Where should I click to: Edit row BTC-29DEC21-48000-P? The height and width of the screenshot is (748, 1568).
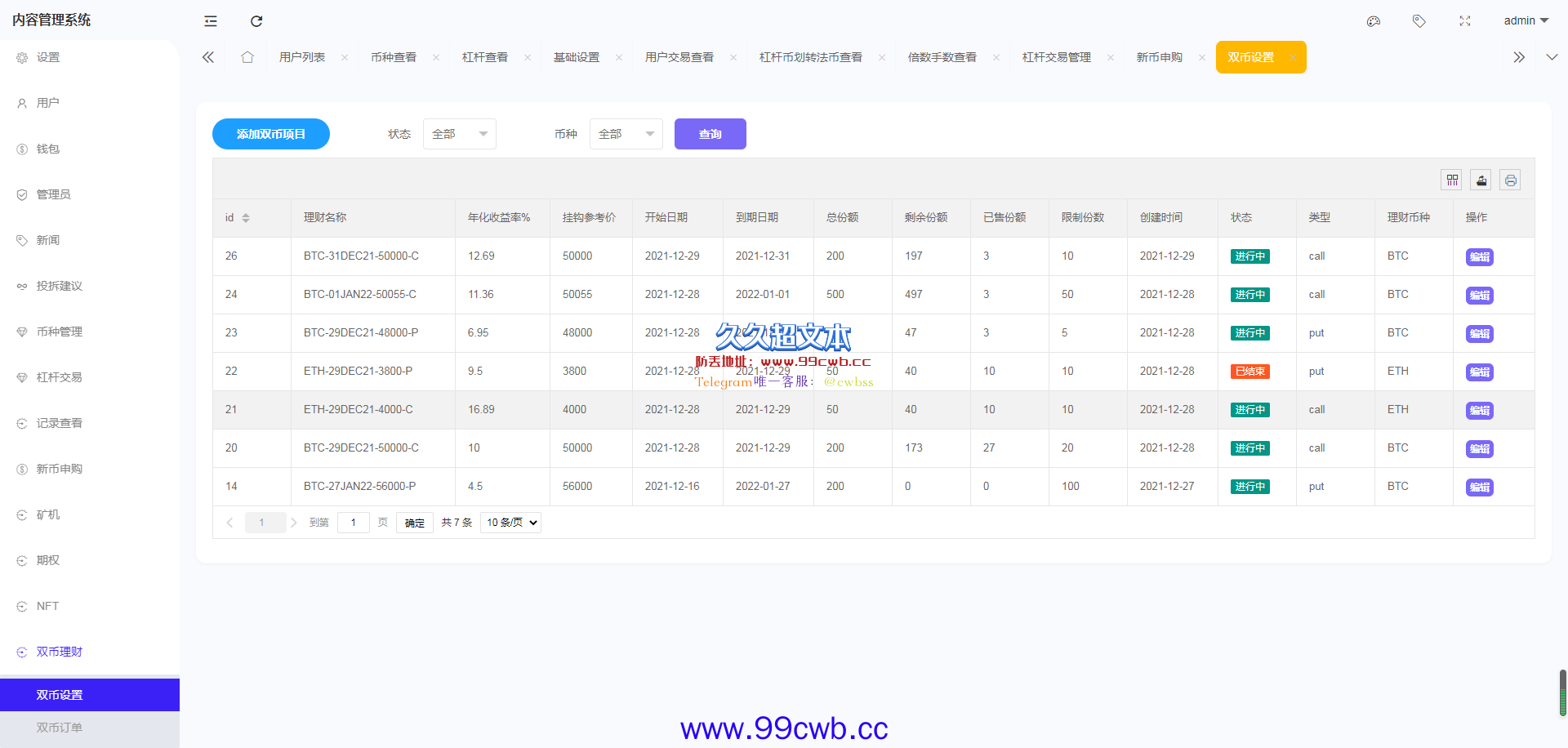point(1480,334)
